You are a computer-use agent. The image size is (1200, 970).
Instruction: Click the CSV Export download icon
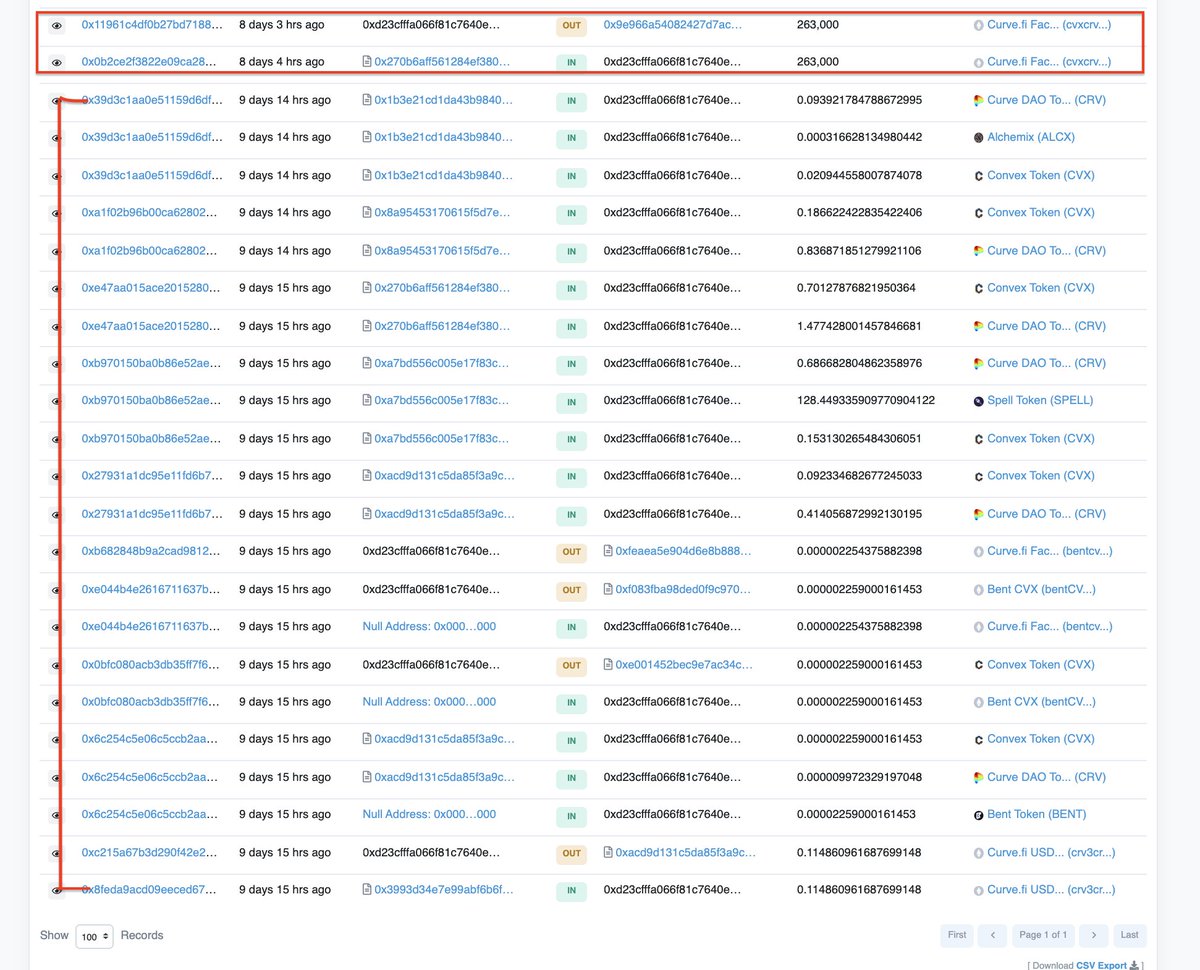[x=1134, y=966]
